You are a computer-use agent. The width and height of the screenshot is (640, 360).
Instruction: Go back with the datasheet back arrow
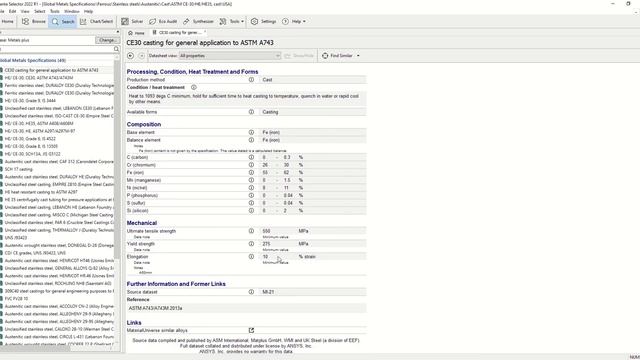pos(131,56)
